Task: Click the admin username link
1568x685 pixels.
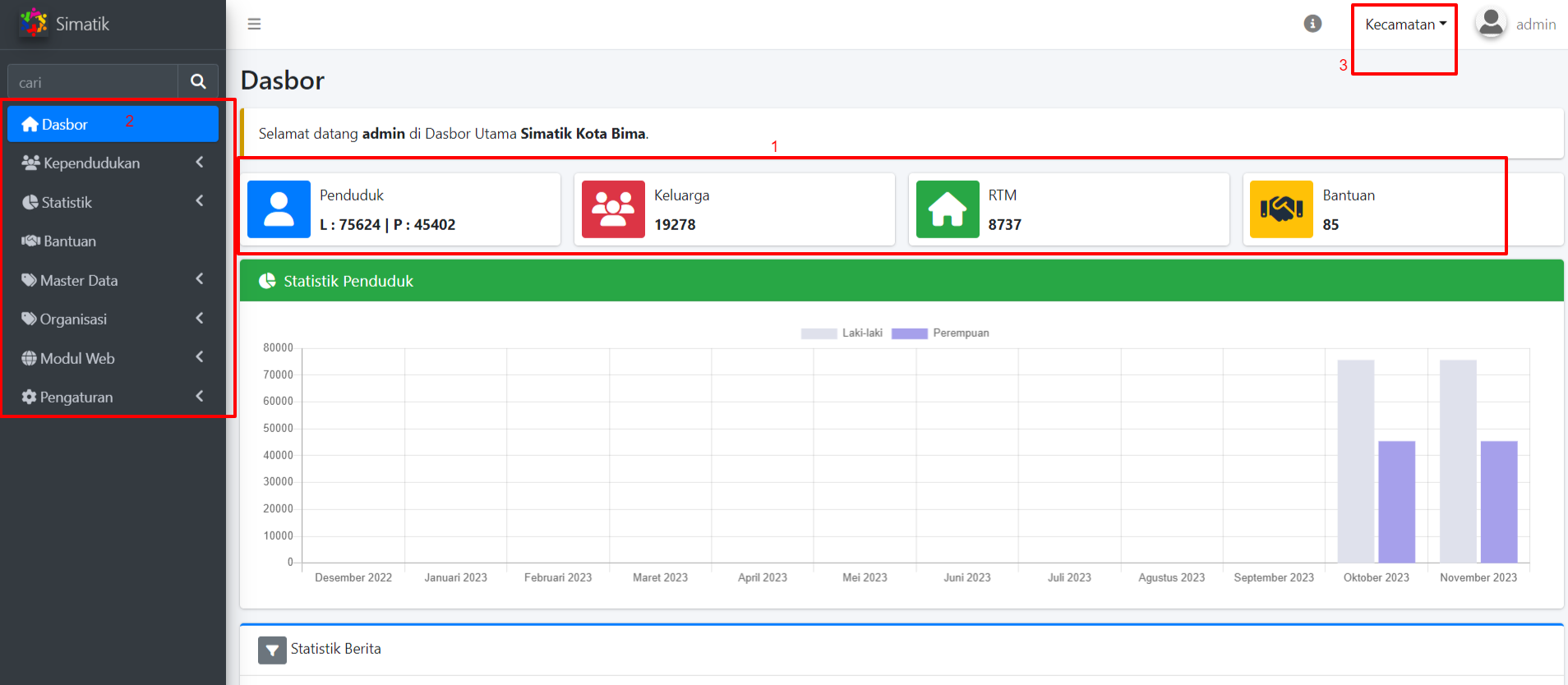Action: [x=1535, y=25]
